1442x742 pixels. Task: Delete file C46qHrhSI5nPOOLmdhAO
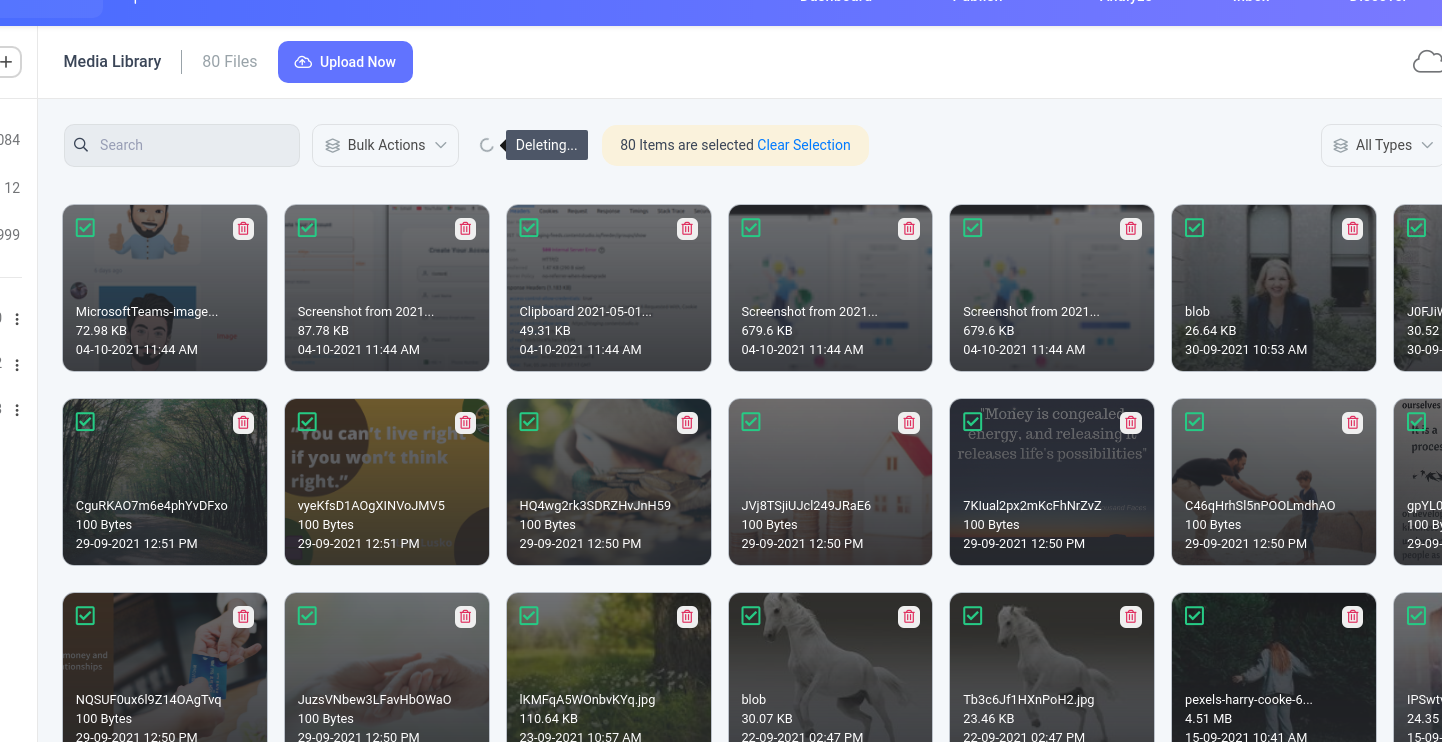coord(1353,423)
